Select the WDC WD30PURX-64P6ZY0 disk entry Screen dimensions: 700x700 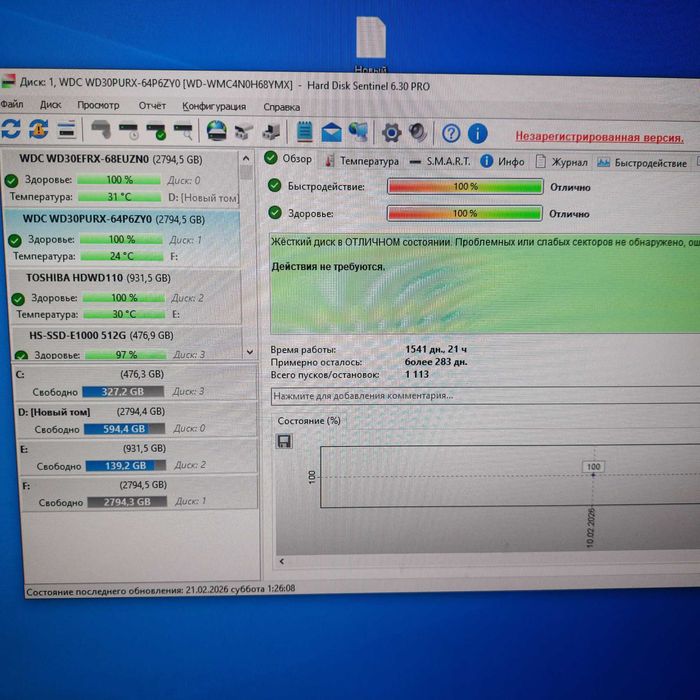coord(123,238)
